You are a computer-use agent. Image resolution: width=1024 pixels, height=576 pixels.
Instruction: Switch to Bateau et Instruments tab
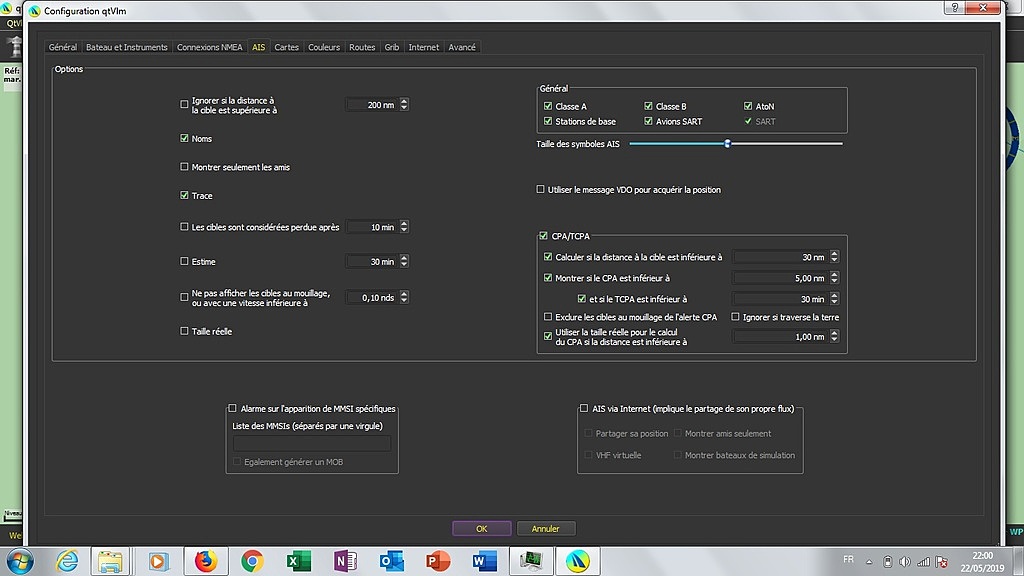[x=127, y=47]
